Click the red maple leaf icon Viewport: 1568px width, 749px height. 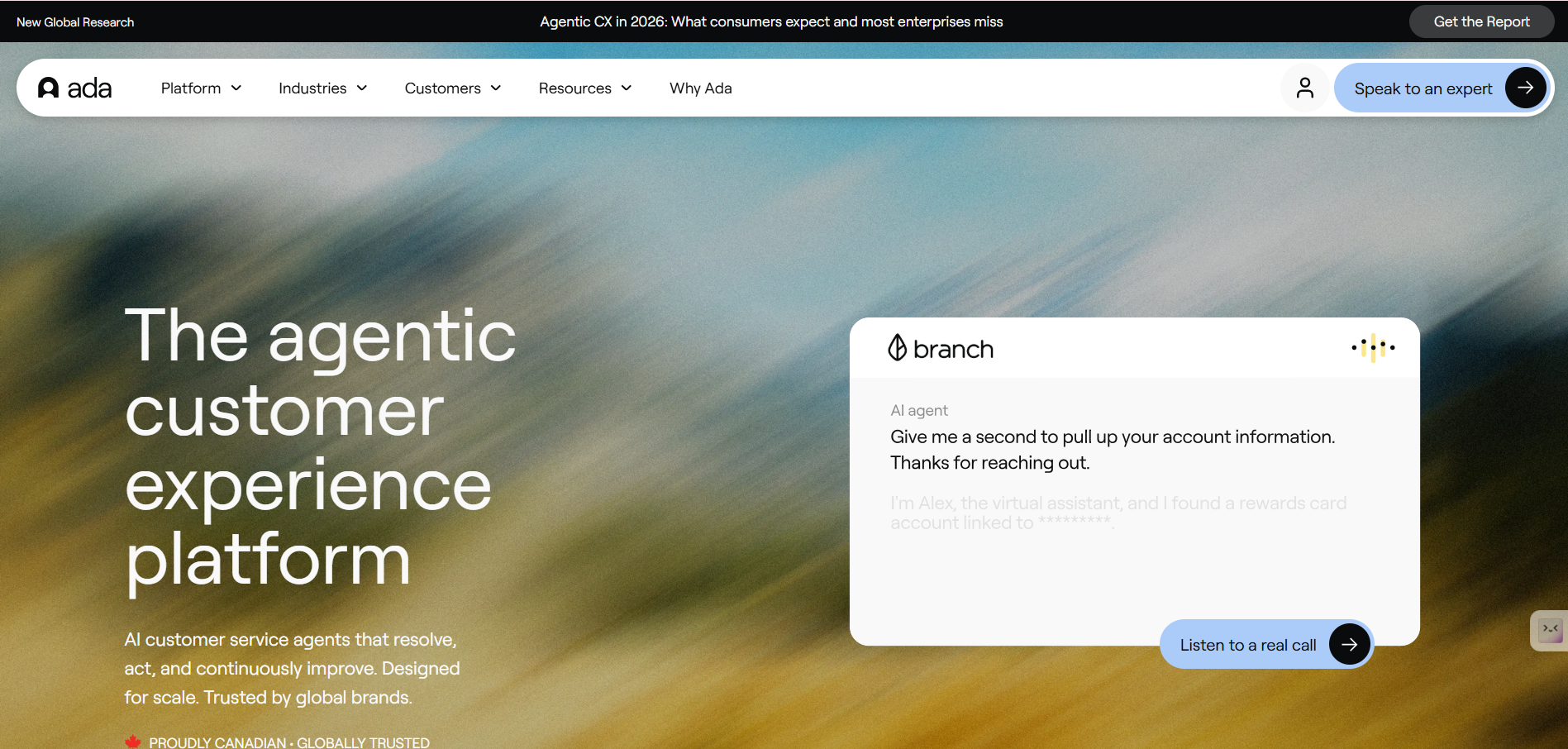[133, 742]
